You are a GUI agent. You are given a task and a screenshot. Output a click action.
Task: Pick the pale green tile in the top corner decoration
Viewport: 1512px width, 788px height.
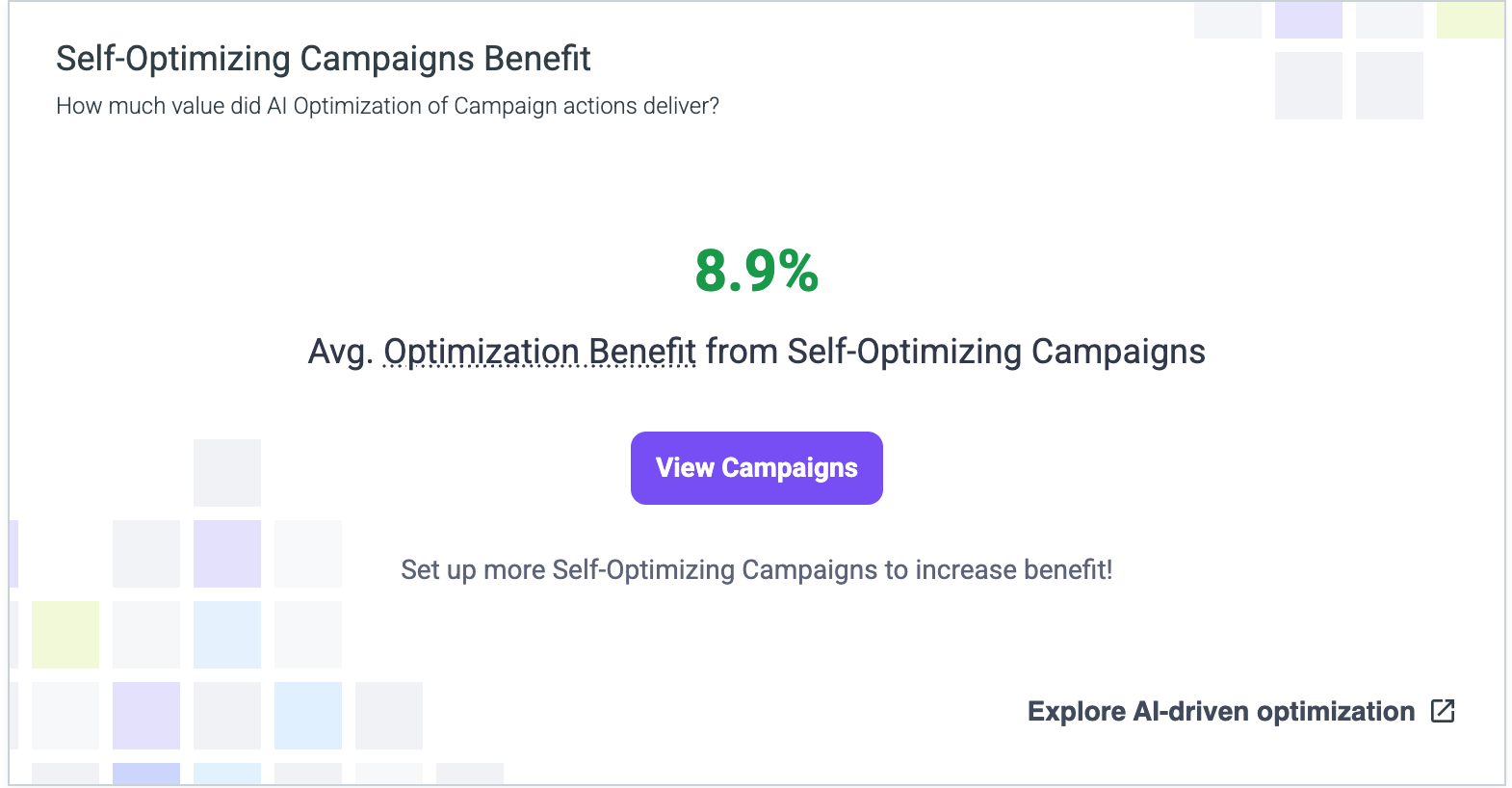pos(1470,19)
